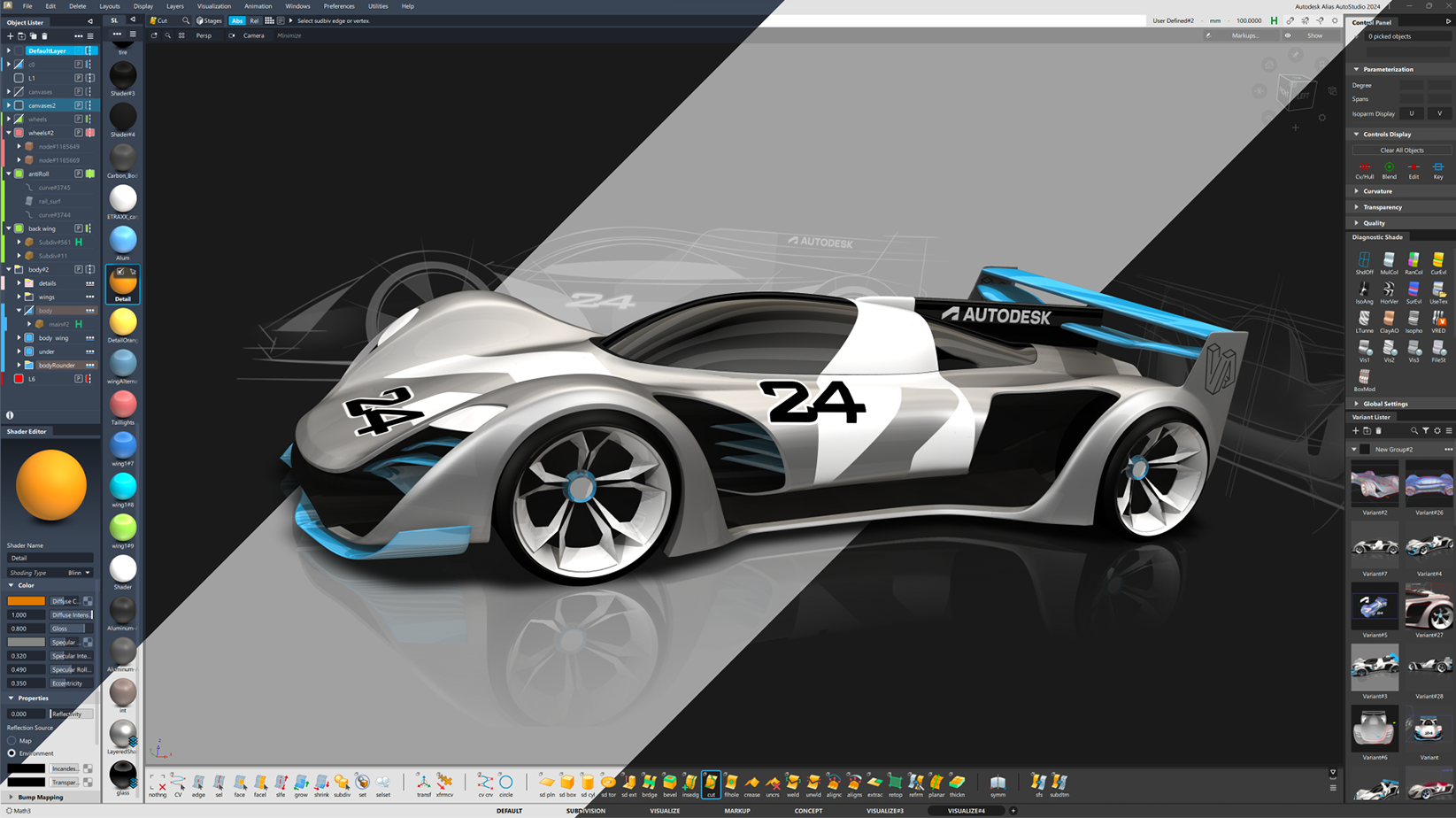Edit the Shader Name field containing Detail
1456x818 pixels.
[x=50, y=558]
